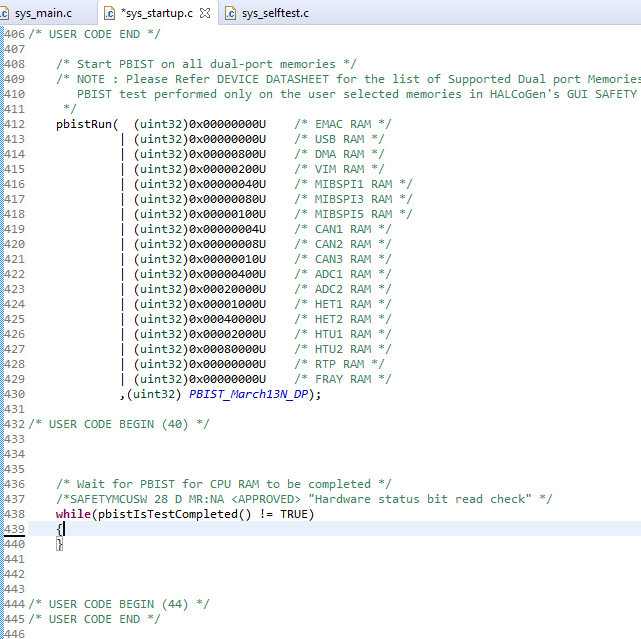Click the SAFETYMCUSW 28 D MR:NA comment line
The image size is (641, 639).
304,499
